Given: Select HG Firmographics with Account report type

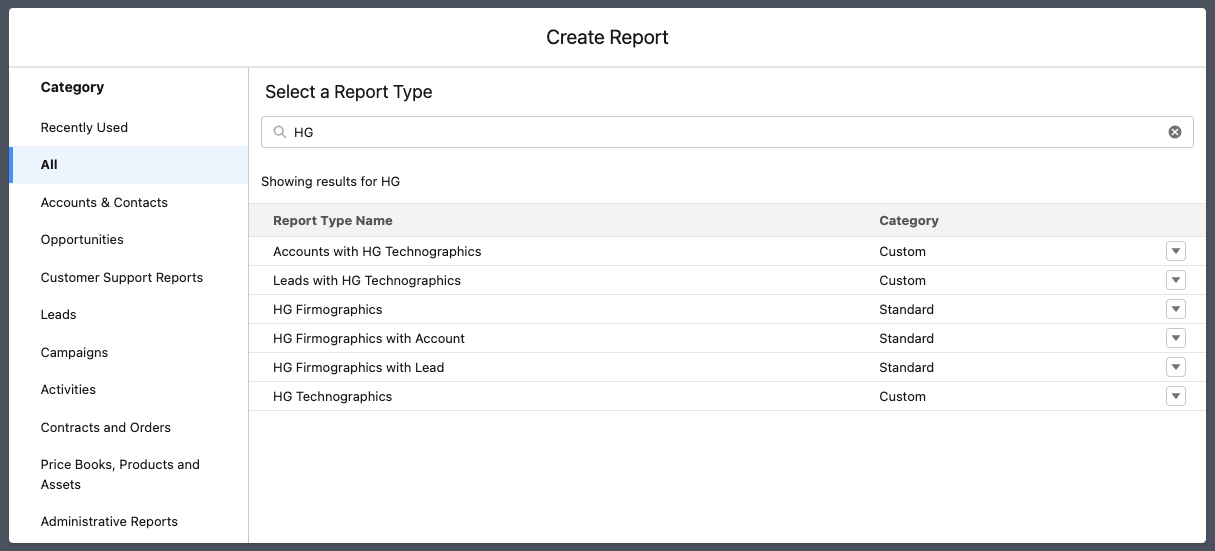Looking at the screenshot, I should [x=368, y=339].
